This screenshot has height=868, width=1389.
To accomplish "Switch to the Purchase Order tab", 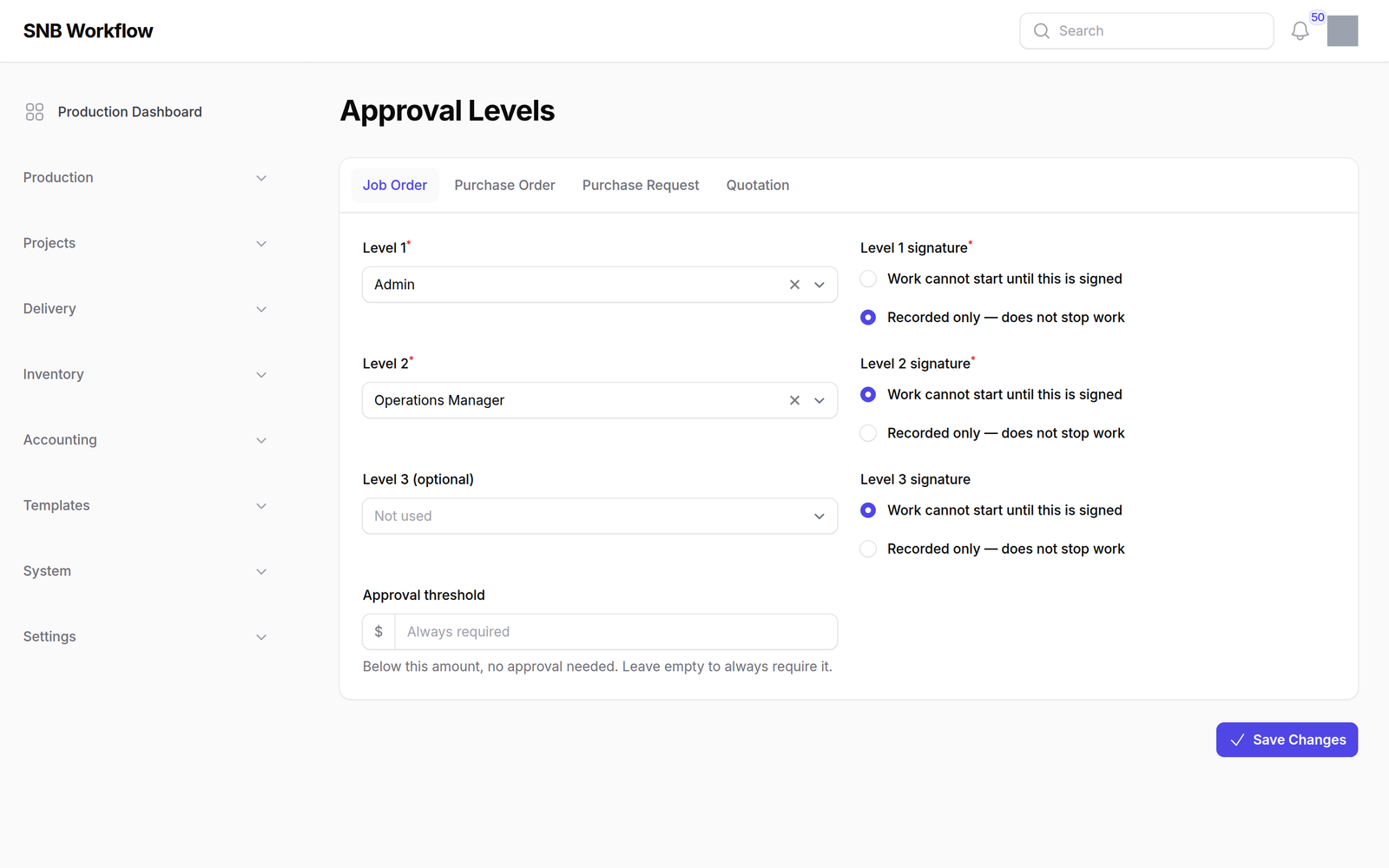I will click(x=504, y=185).
